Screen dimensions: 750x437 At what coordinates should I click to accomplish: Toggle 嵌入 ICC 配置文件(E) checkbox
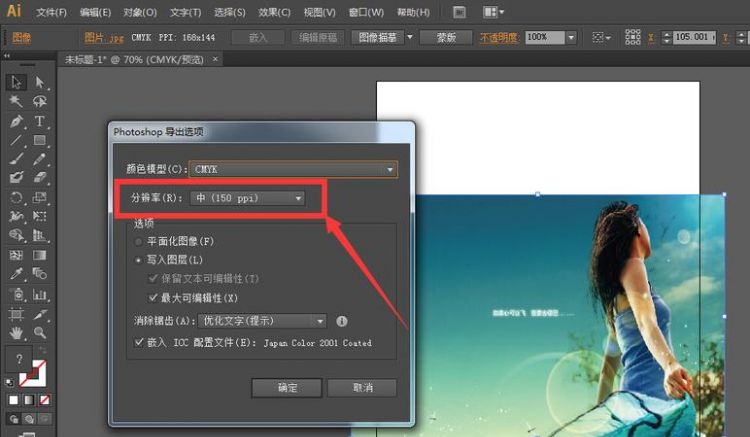click(139, 342)
